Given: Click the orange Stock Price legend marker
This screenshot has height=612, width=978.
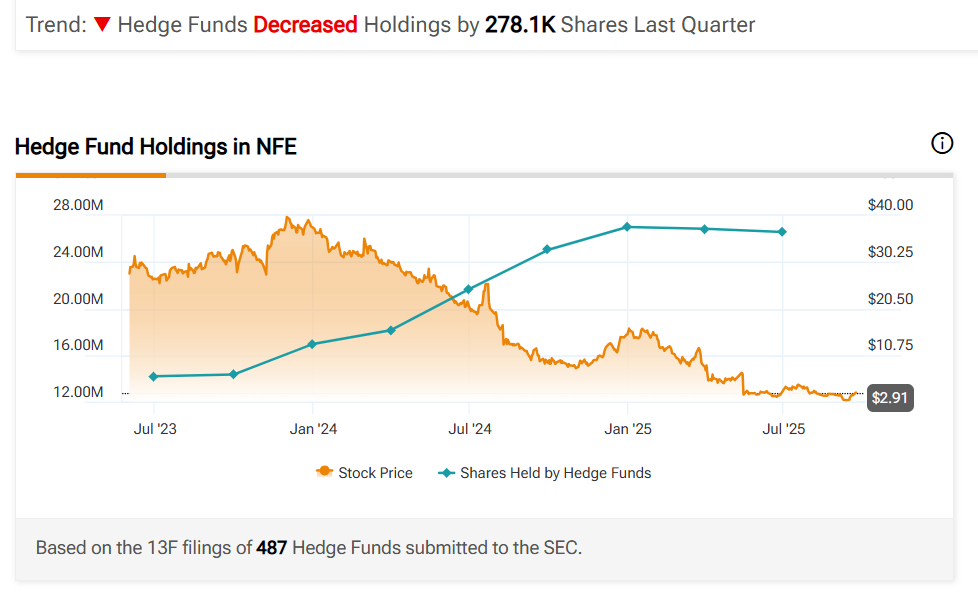Looking at the screenshot, I should pos(324,473).
